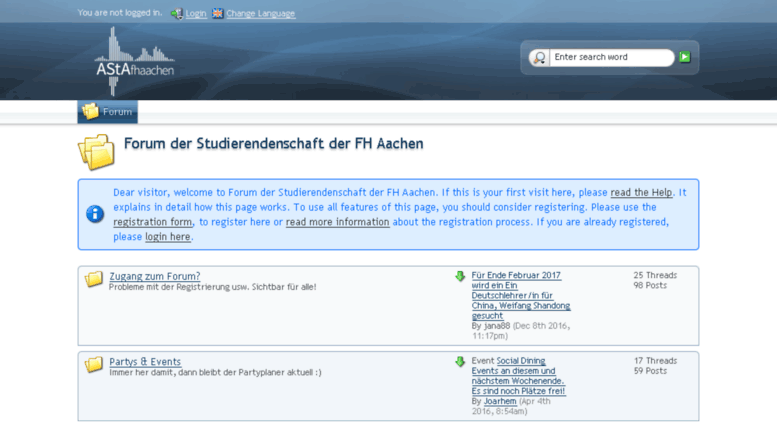Click the folder icon on Forum tab
Viewport: 777px width, 423px height.
[90, 111]
